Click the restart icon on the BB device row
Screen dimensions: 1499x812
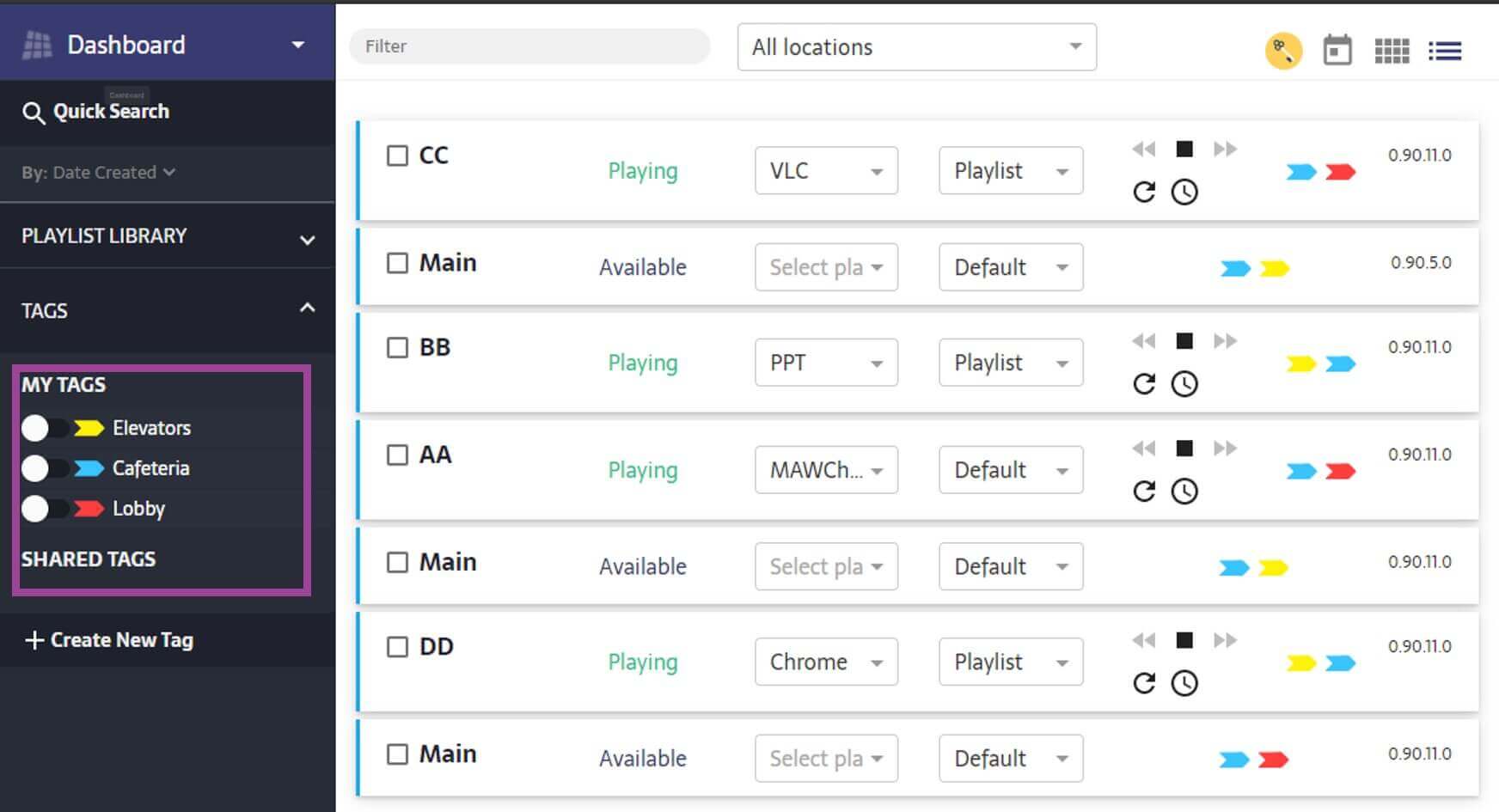coord(1144,385)
